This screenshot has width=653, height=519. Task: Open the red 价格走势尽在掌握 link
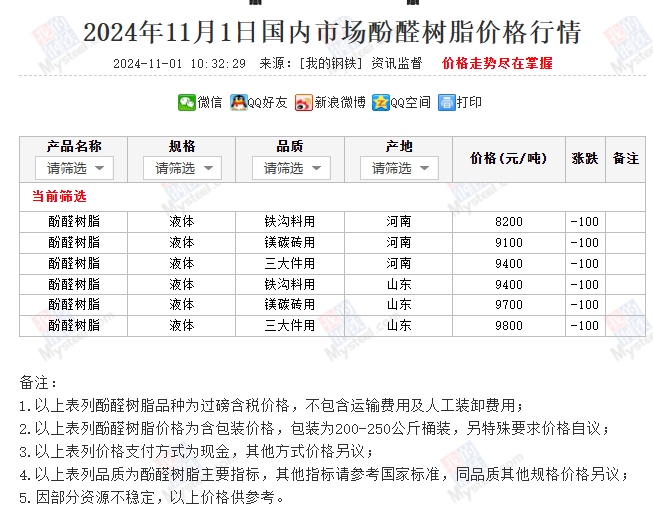(x=496, y=63)
